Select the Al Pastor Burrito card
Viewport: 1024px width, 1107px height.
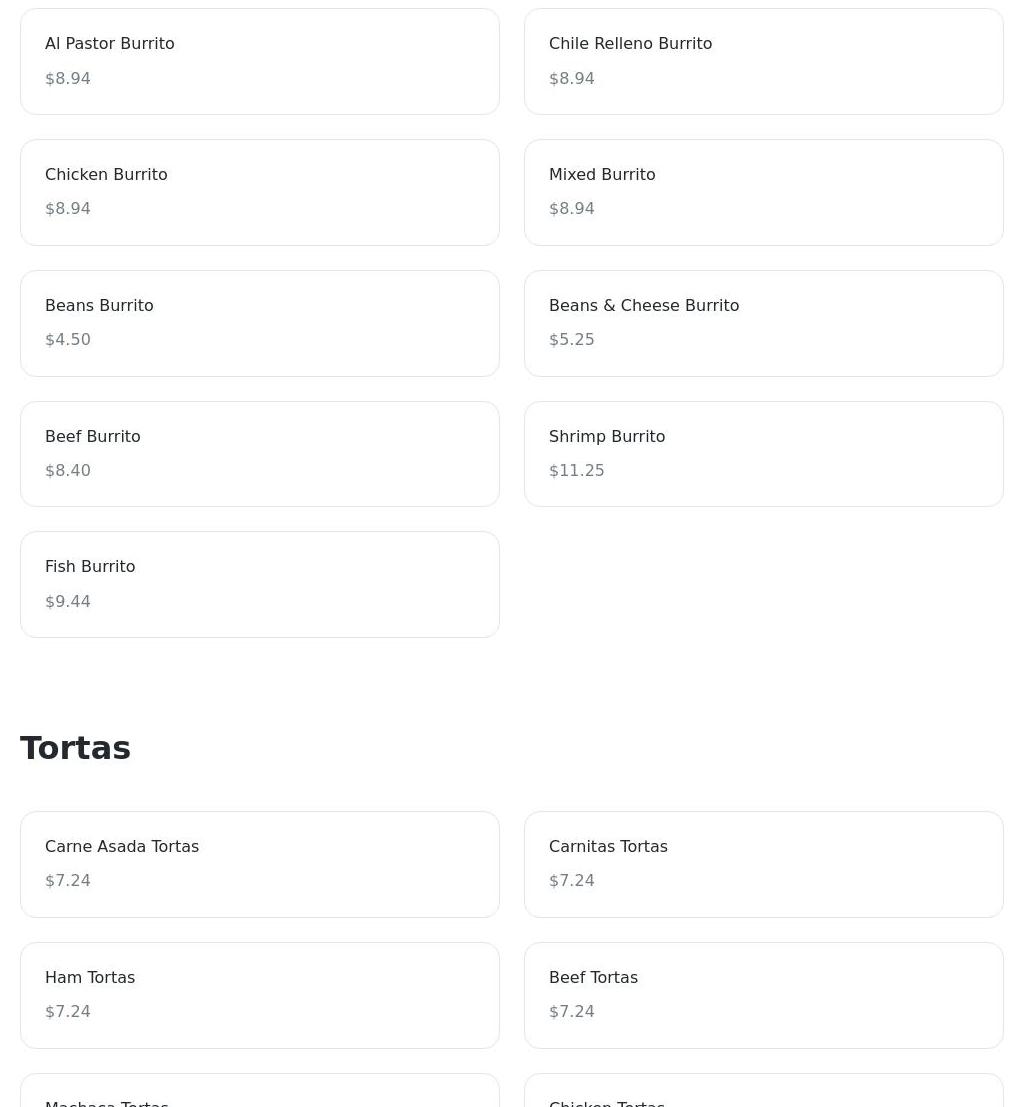coord(260,61)
